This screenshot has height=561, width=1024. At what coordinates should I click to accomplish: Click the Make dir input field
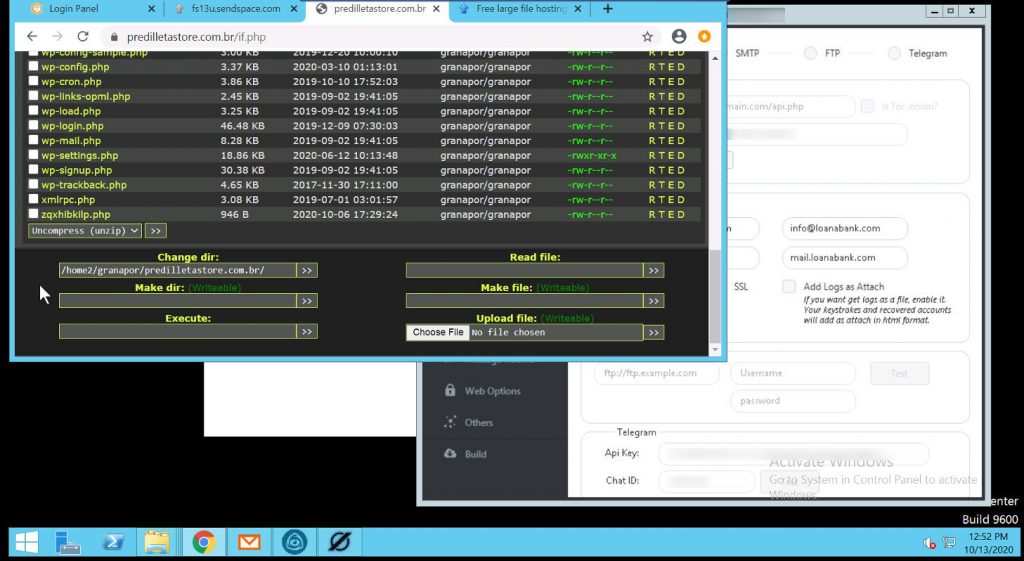pyautogui.click(x=178, y=301)
